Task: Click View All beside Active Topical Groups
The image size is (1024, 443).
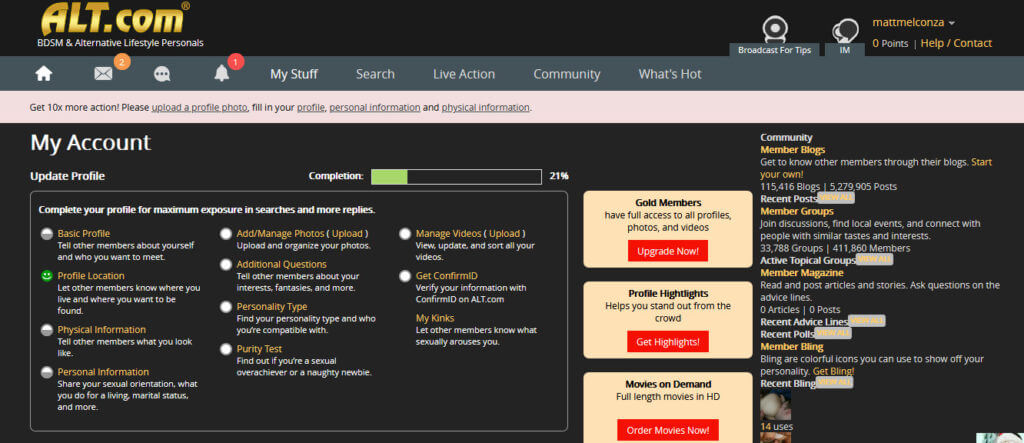Action: pos(874,259)
